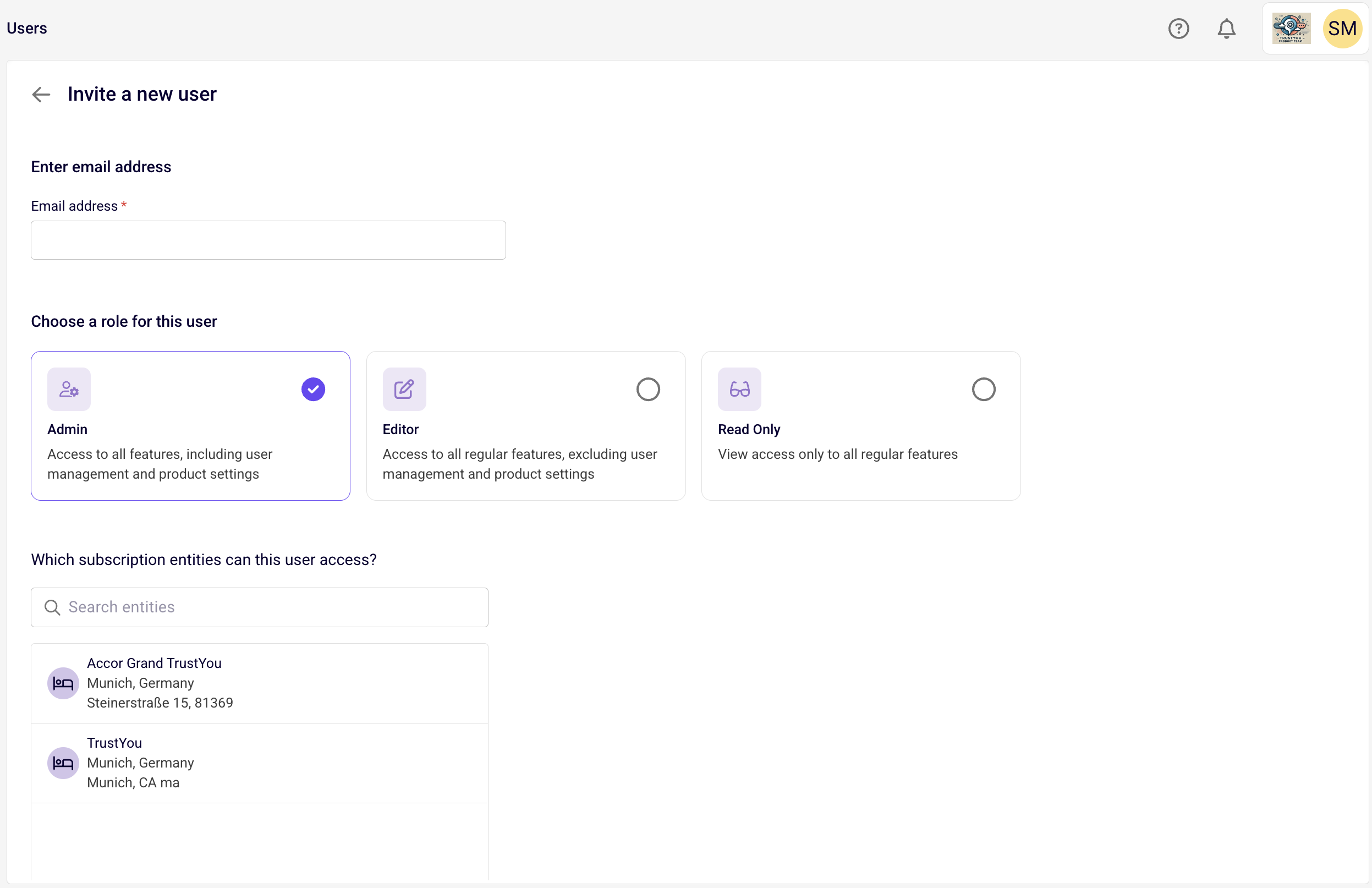Click the Invite a new user heading

coord(142,94)
